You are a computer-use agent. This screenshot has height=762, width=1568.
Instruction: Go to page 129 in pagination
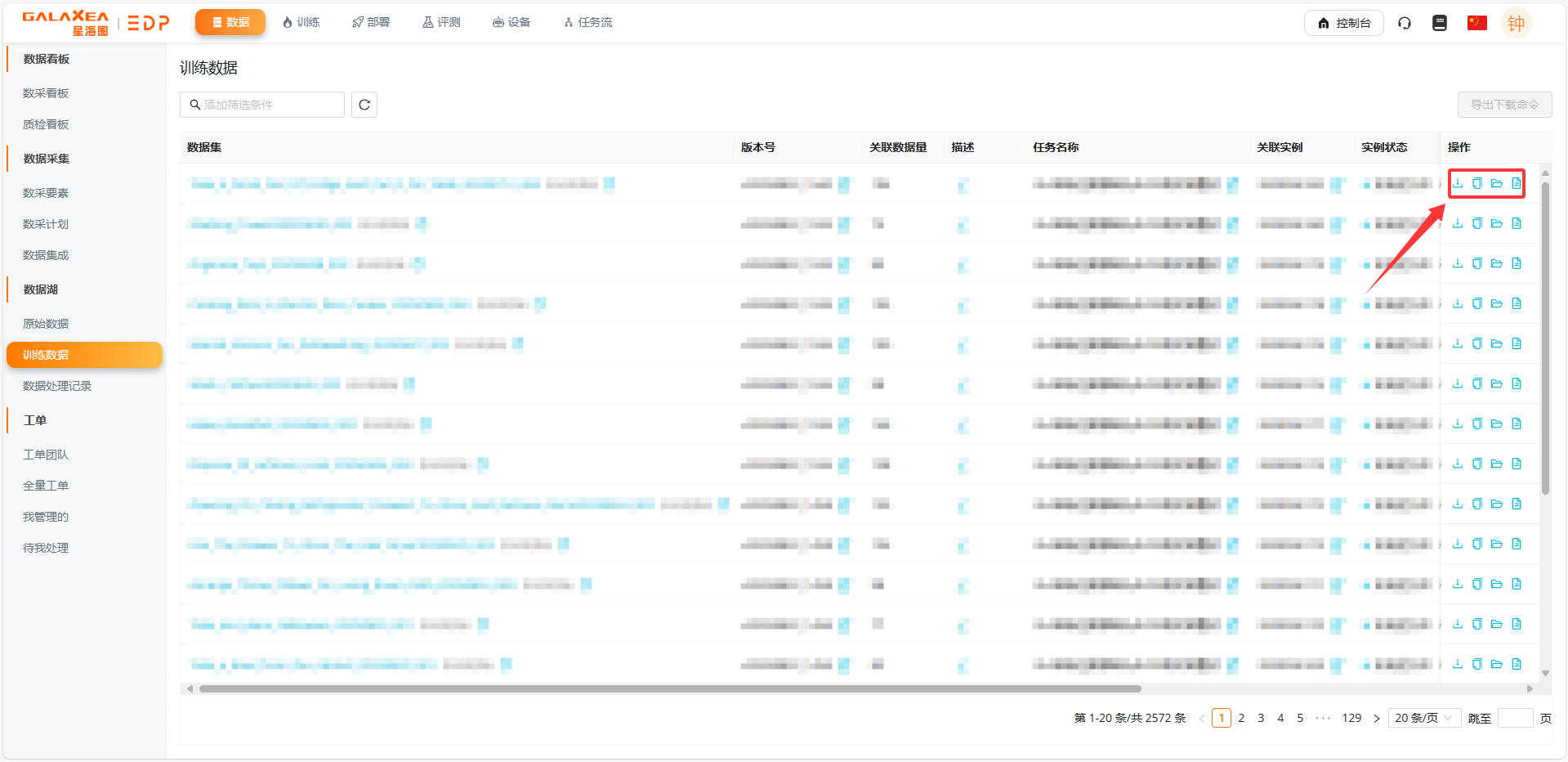point(1351,718)
